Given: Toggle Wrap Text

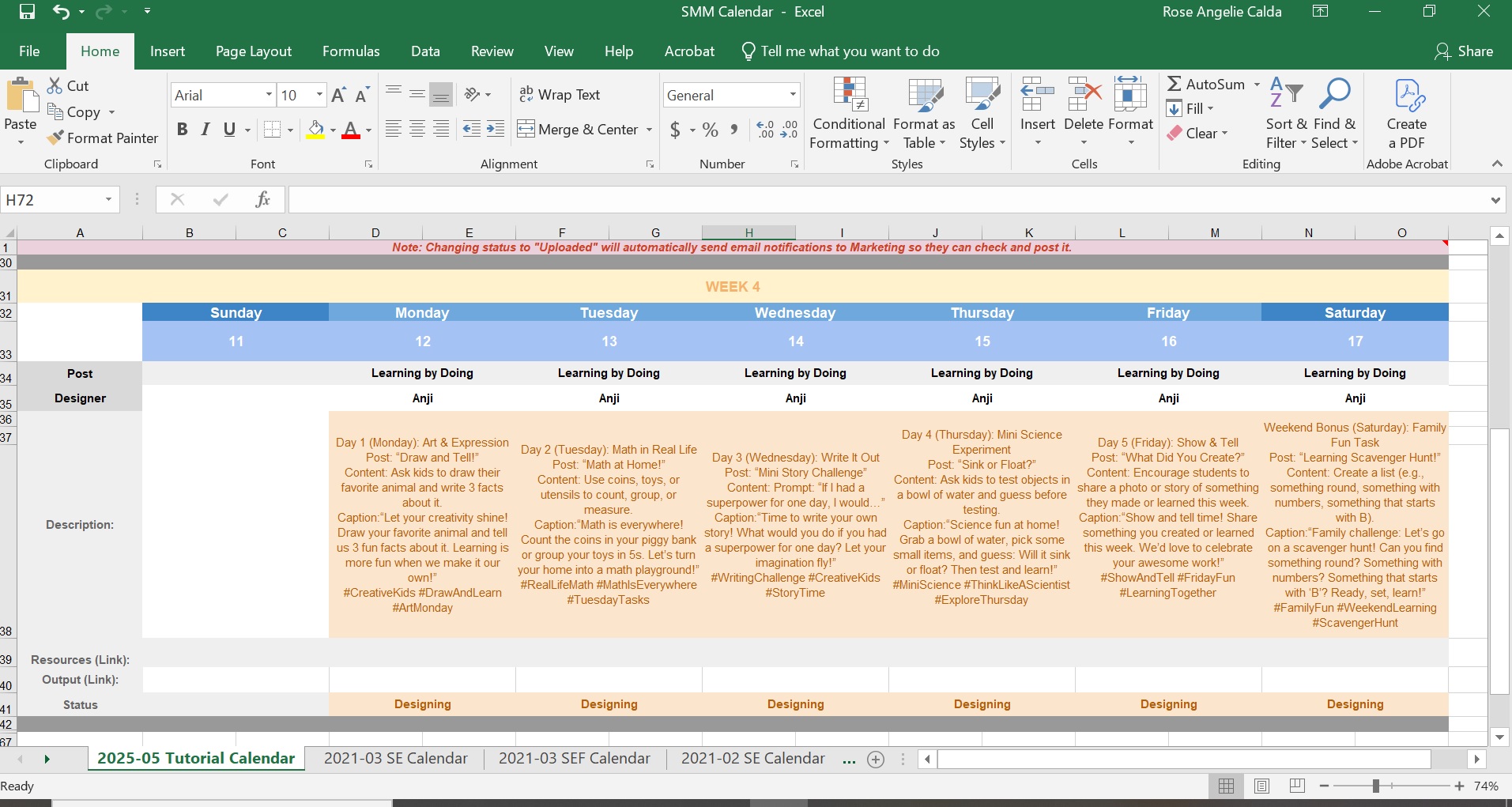Looking at the screenshot, I should (559, 94).
